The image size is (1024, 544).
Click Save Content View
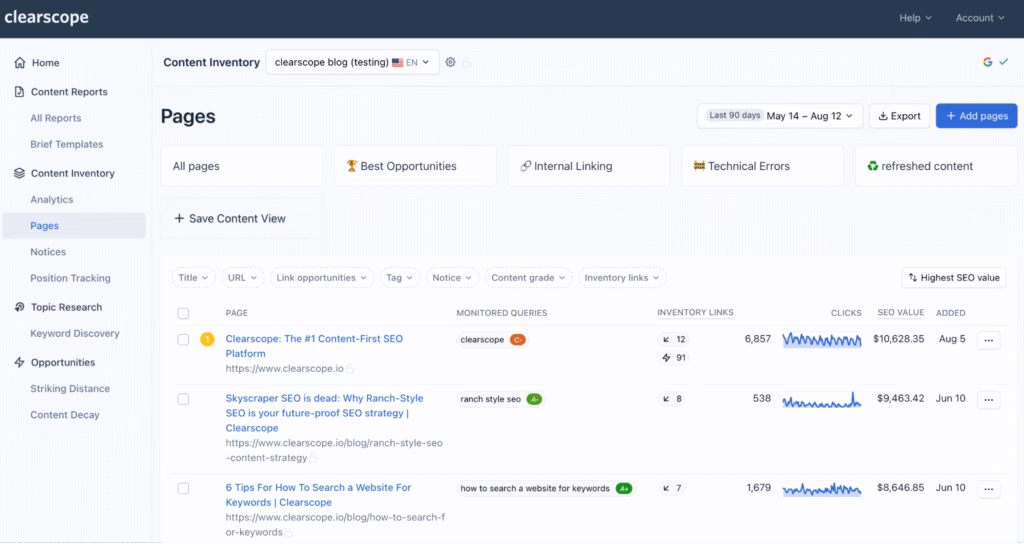230,218
